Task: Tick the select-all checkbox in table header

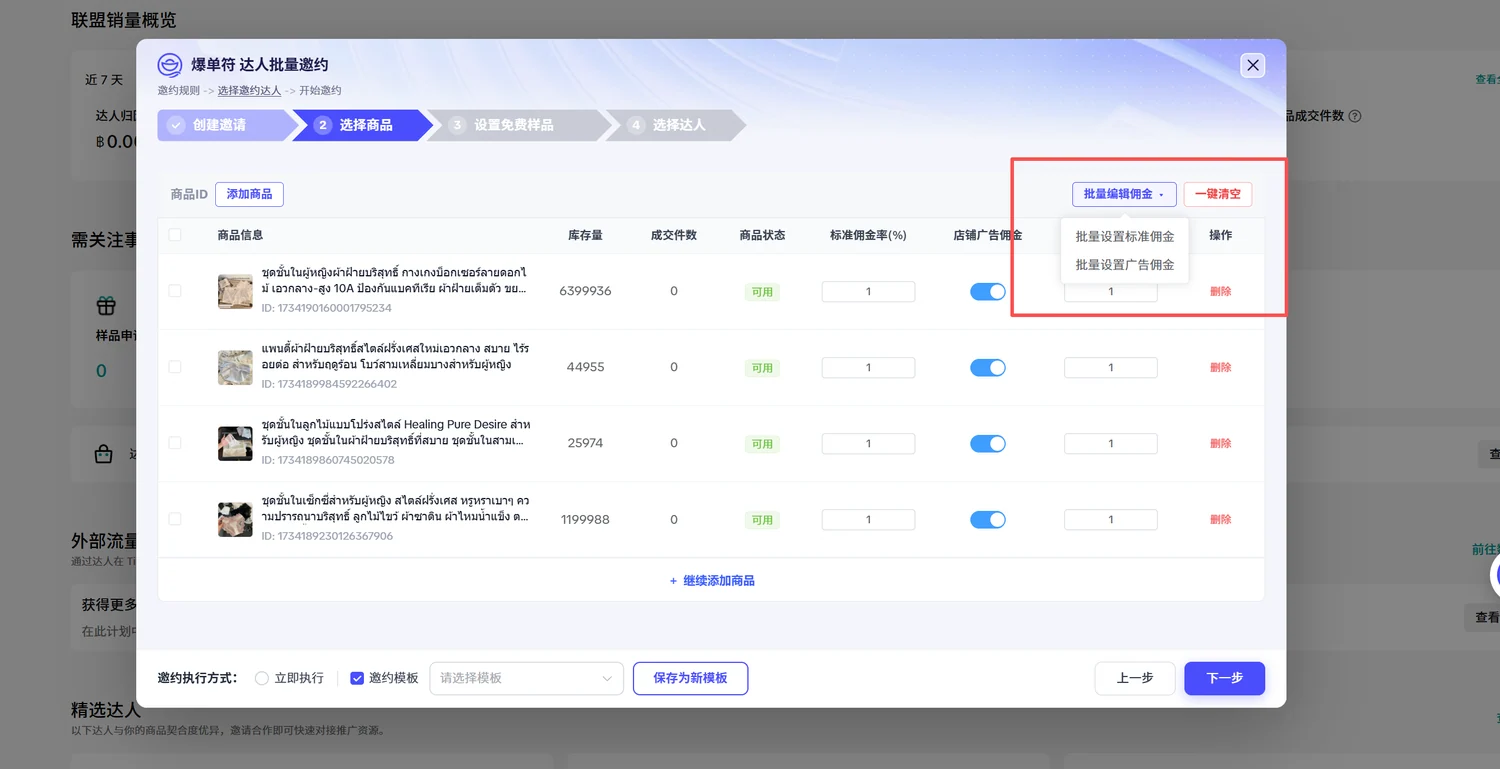Action: (175, 235)
